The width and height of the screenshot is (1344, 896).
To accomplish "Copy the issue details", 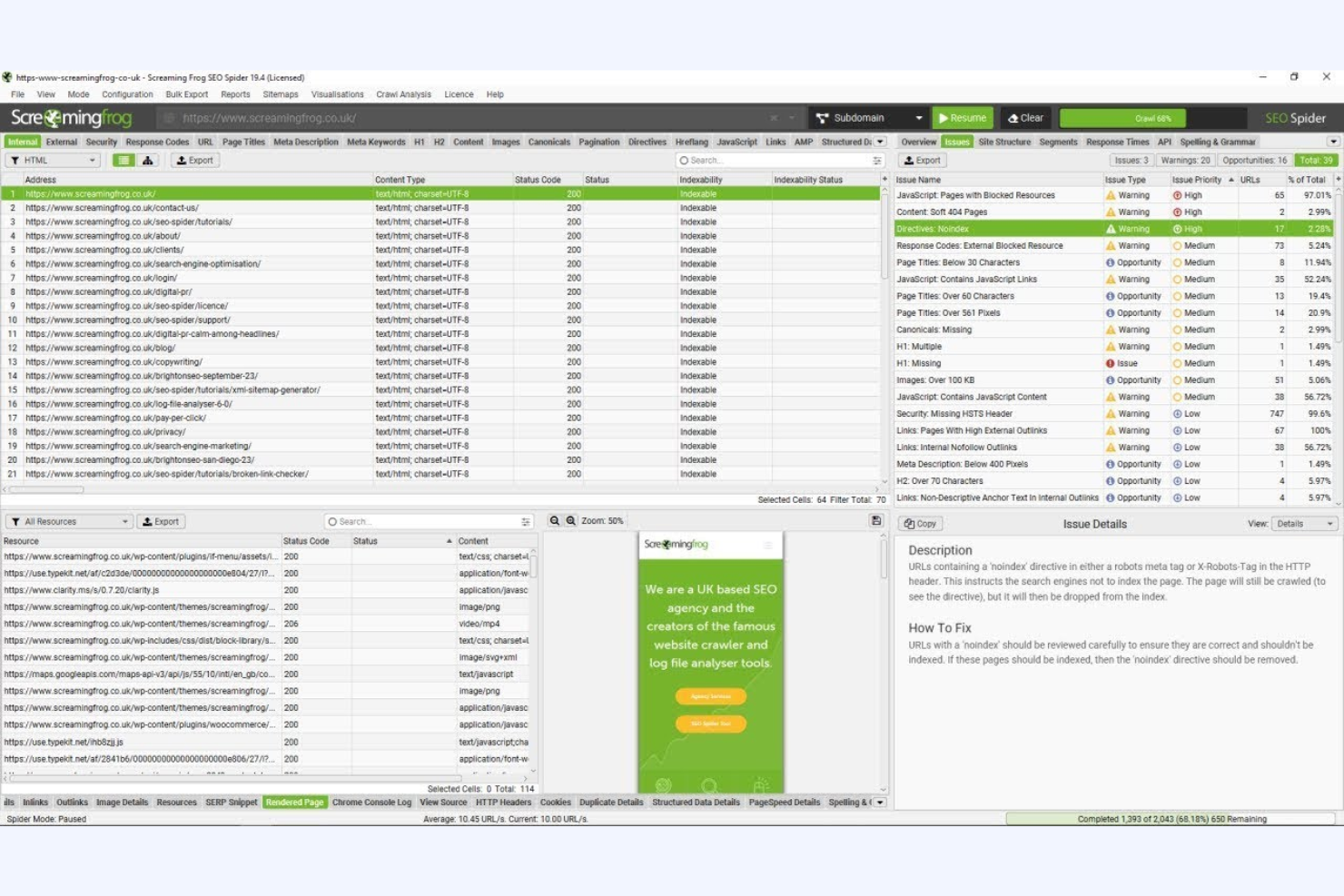I will pos(921,524).
